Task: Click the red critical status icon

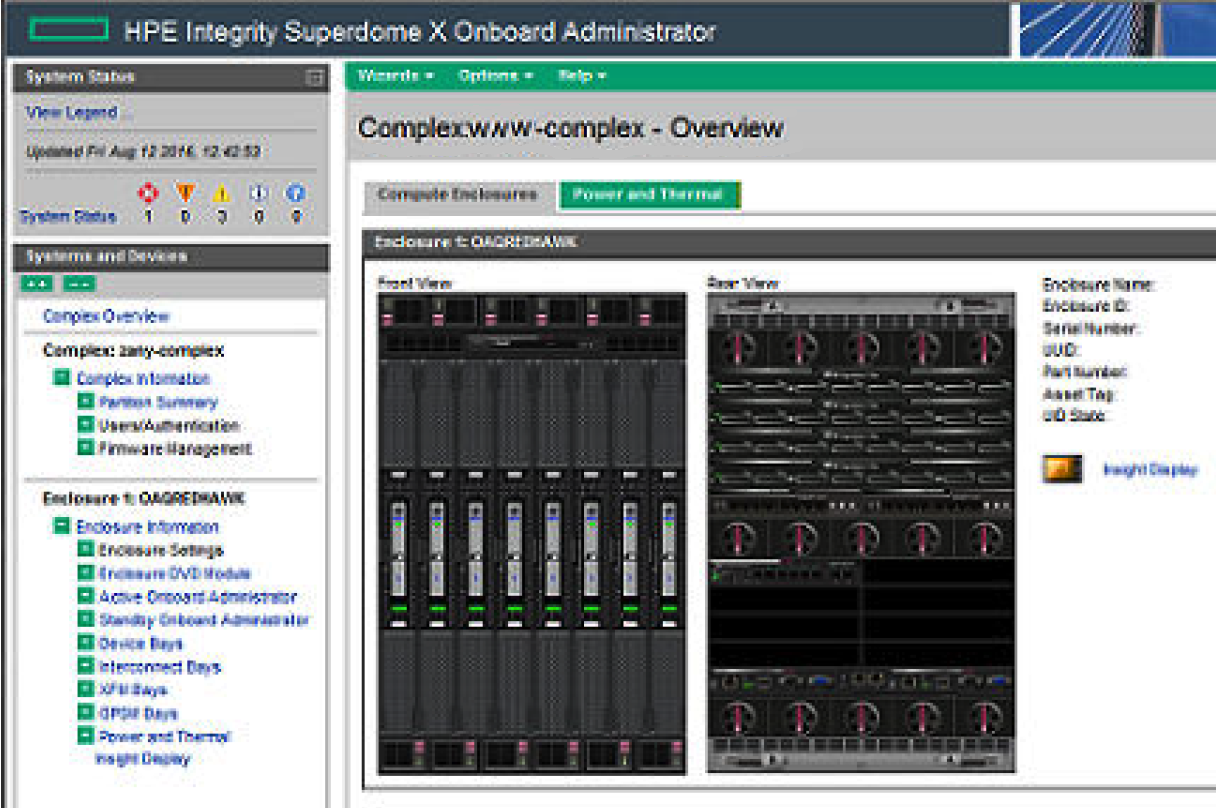Action: [148, 192]
